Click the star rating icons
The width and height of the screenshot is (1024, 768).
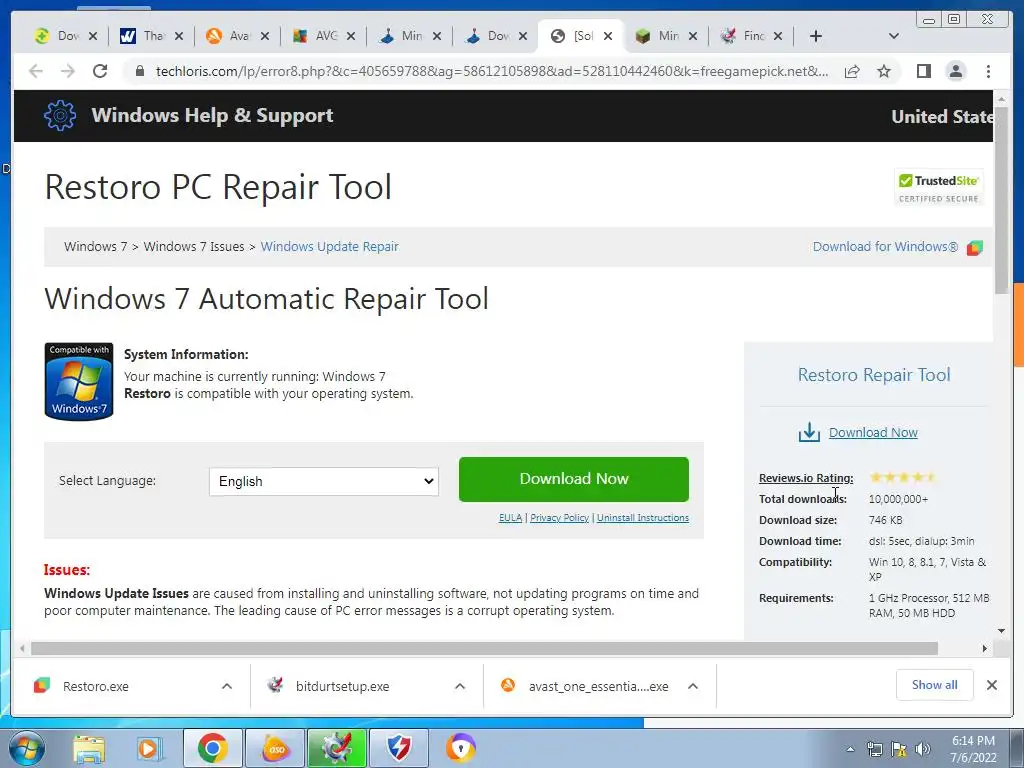tap(903, 477)
